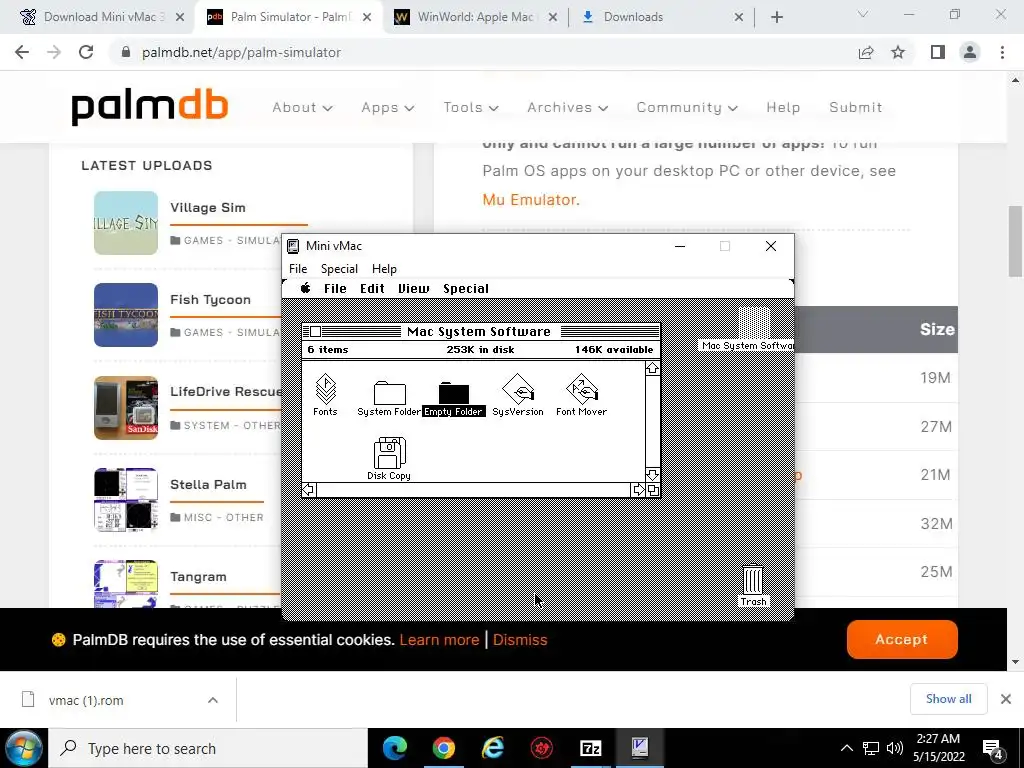Expand the Apps dropdown on palmdb
Image resolution: width=1024 pixels, height=768 pixels.
pyautogui.click(x=388, y=107)
